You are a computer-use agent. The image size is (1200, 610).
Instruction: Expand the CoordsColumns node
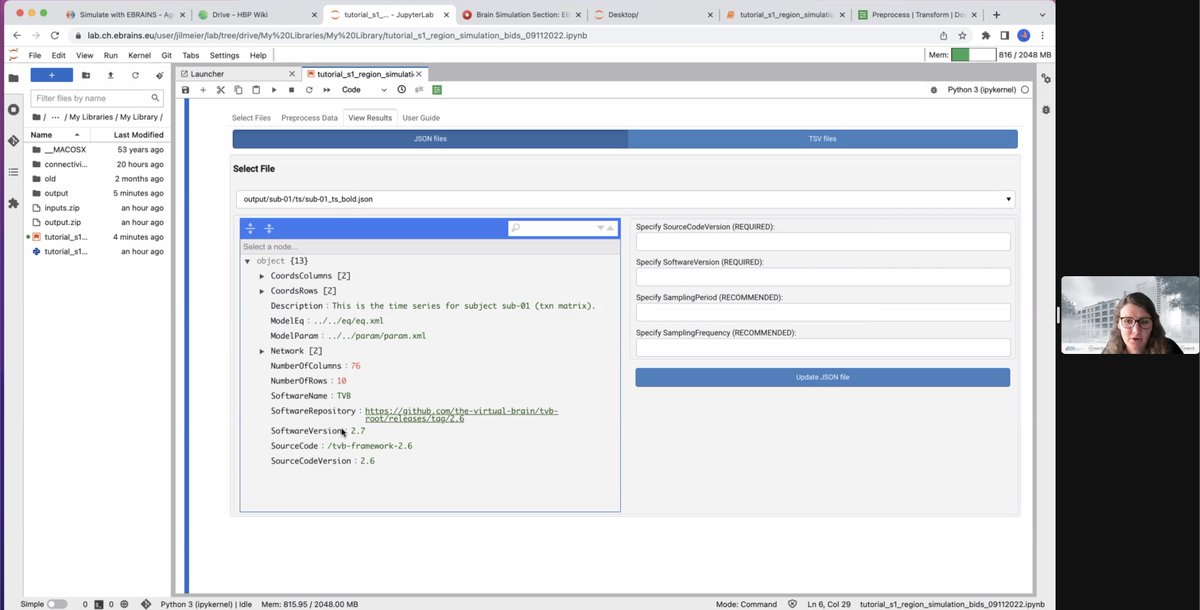[262, 276]
